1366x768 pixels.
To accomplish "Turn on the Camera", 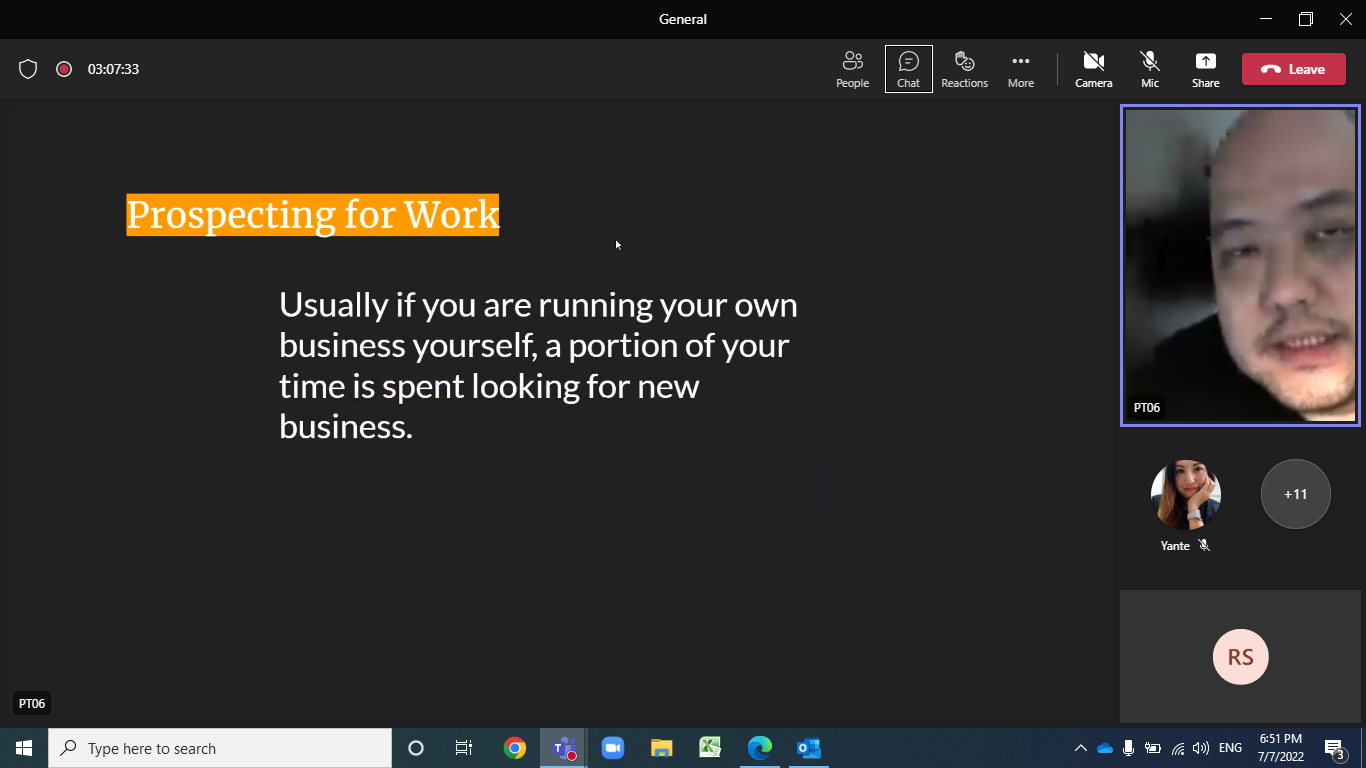I will [x=1093, y=69].
